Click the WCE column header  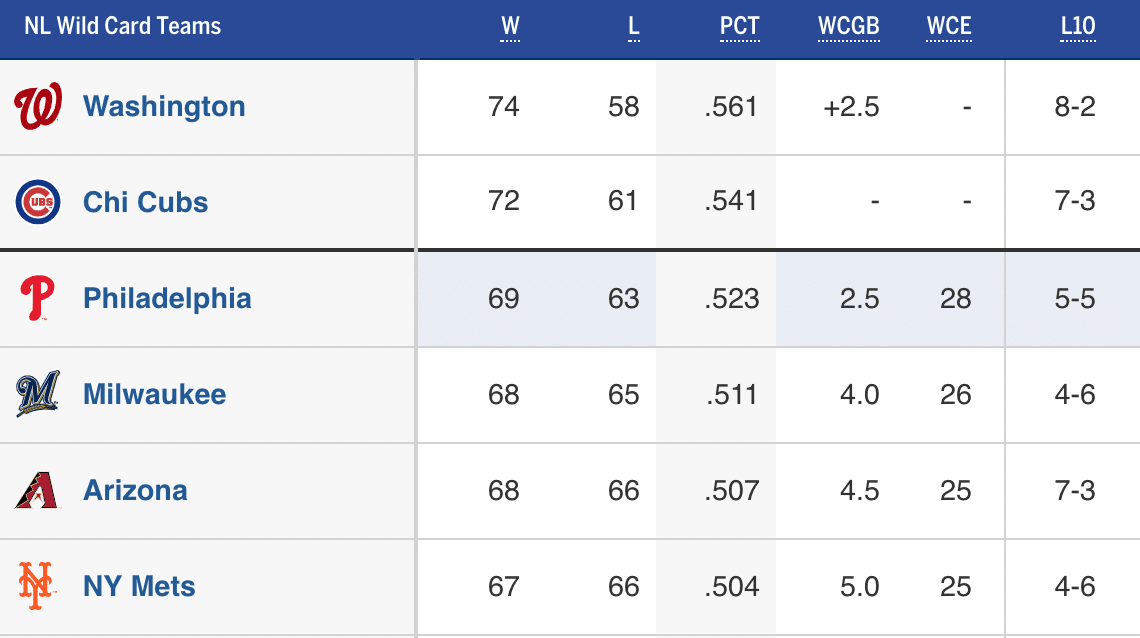coord(949,27)
